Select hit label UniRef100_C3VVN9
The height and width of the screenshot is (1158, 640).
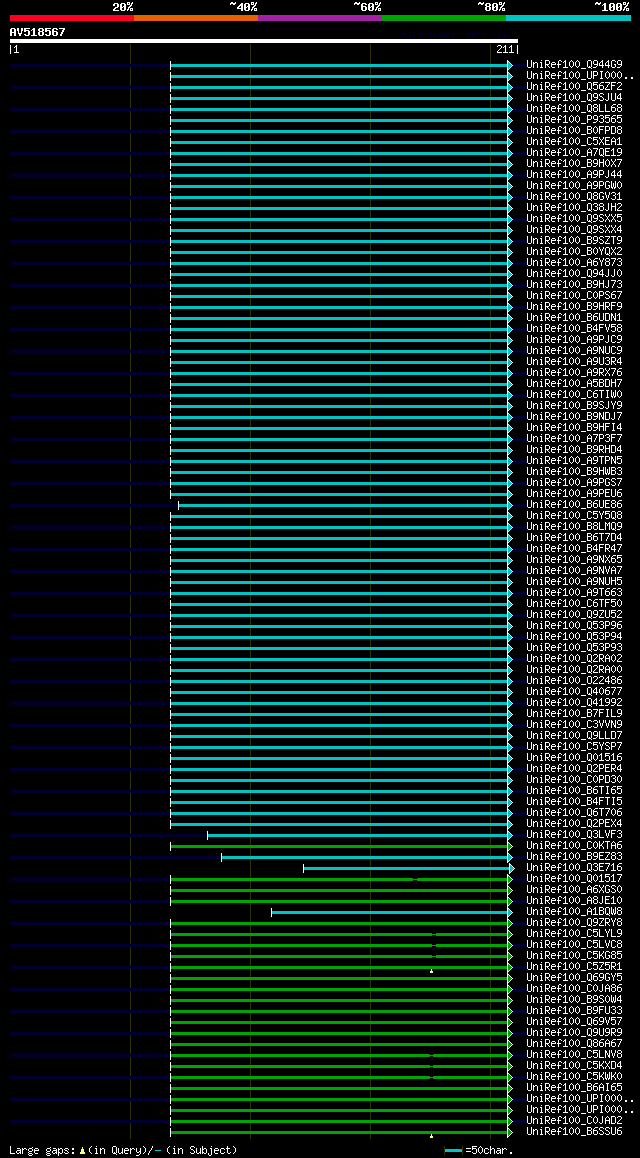[574, 724]
